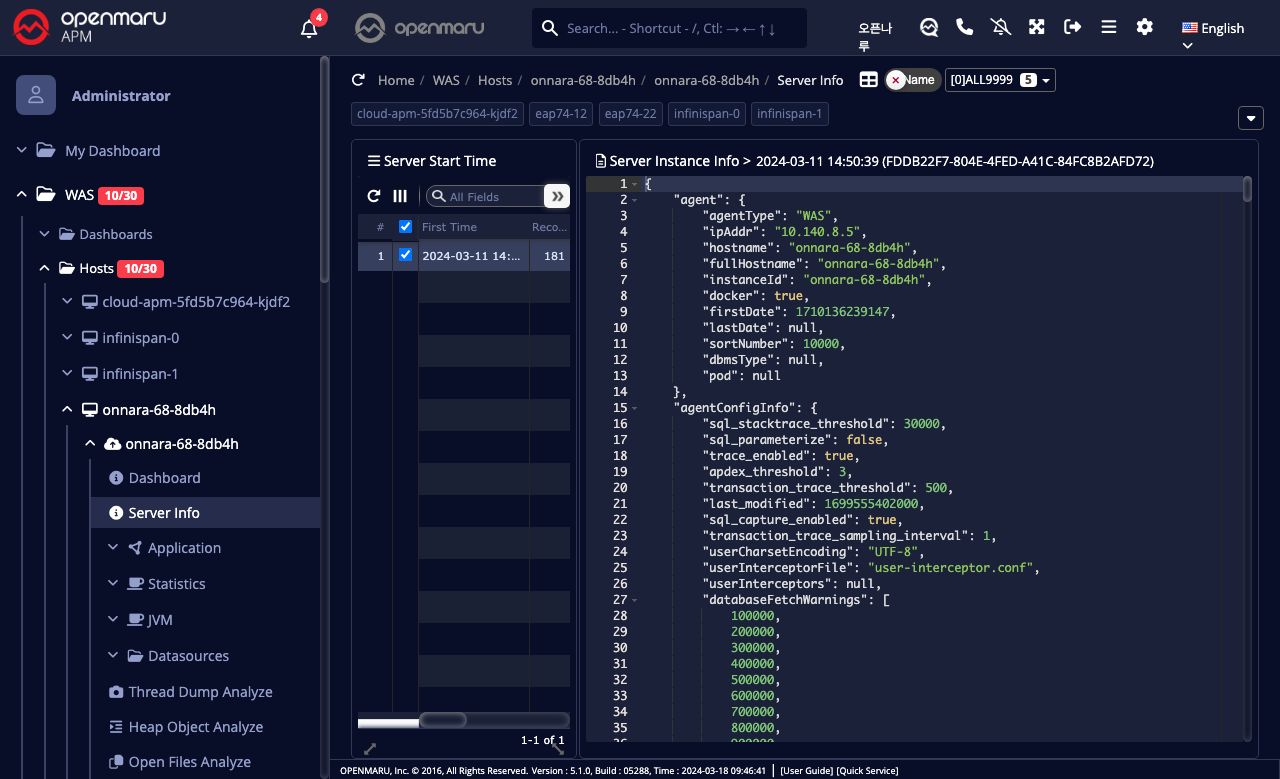Open the User Guide footer link
This screenshot has width=1280, height=779.
805,771
